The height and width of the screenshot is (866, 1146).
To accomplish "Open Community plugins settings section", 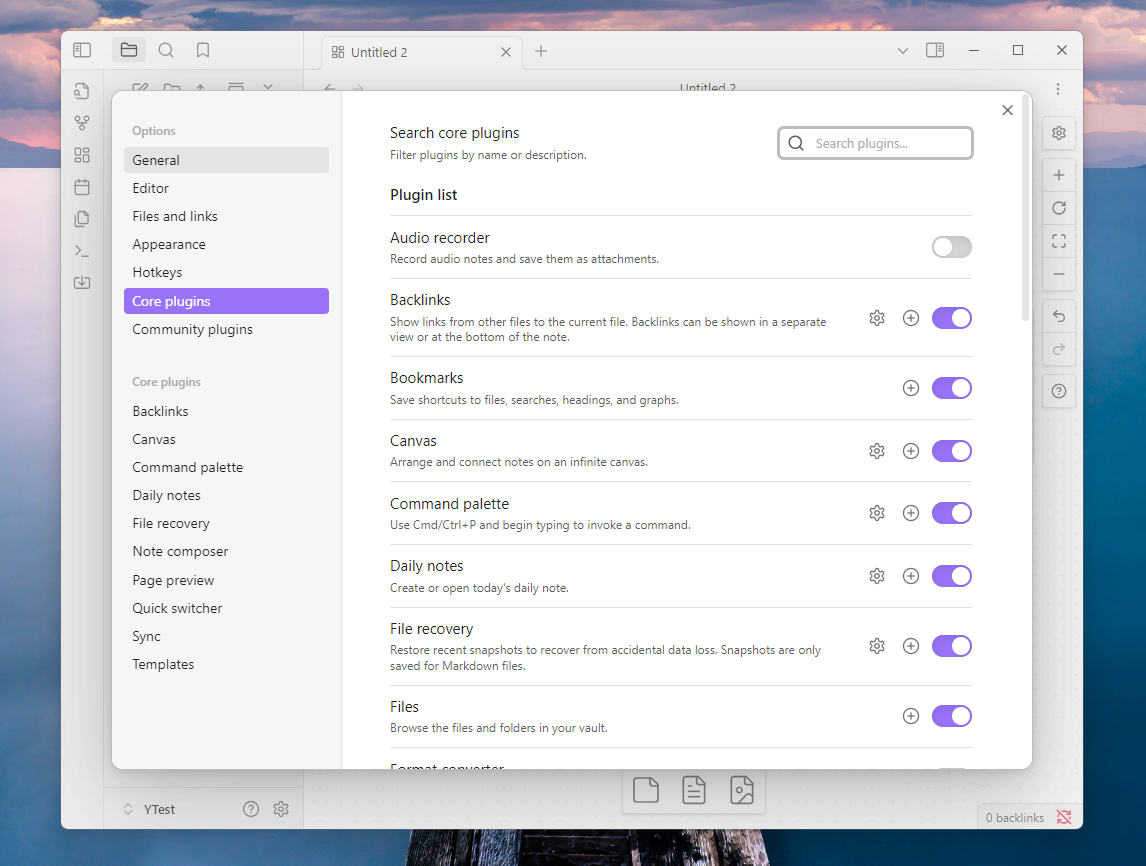I will pos(227,330).
